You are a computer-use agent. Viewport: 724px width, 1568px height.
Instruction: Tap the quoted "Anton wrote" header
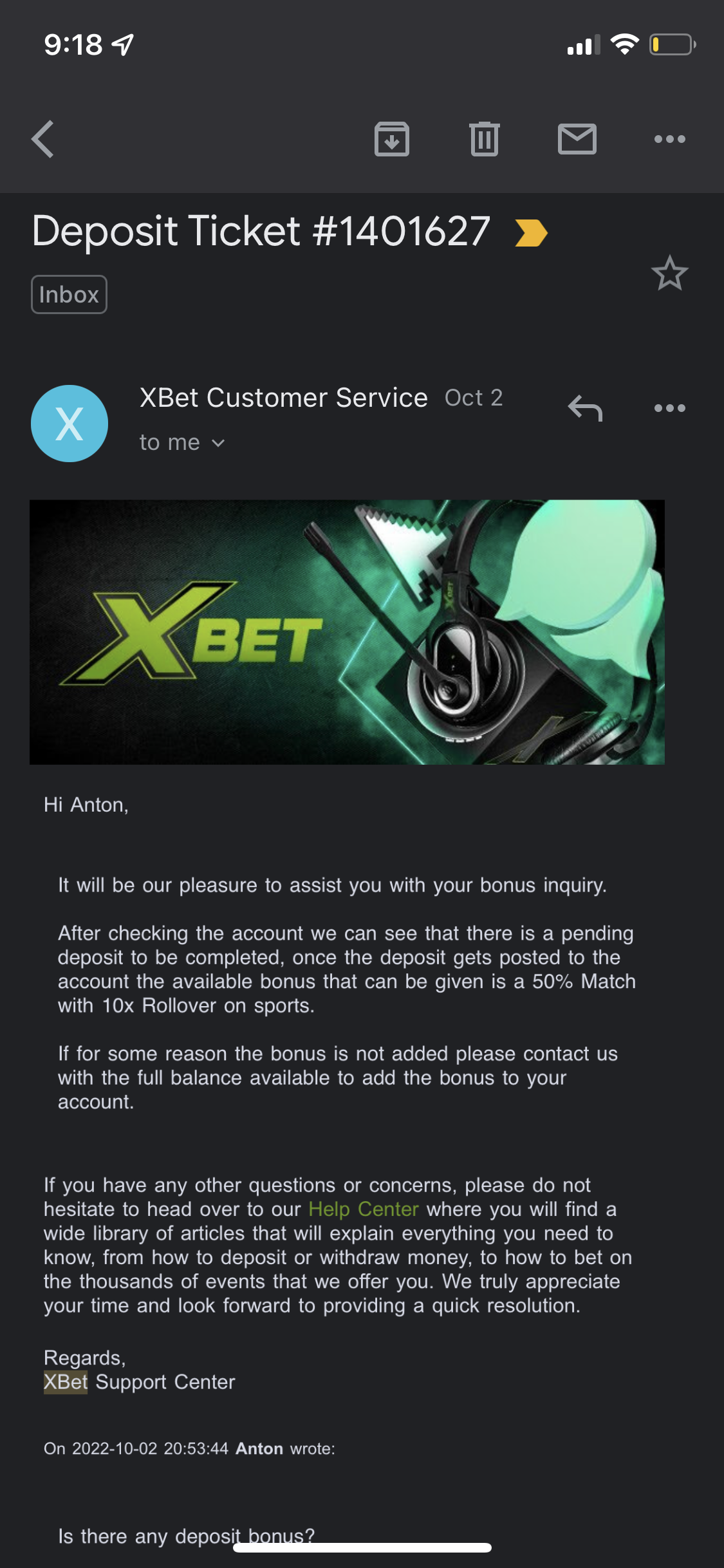click(x=189, y=1449)
